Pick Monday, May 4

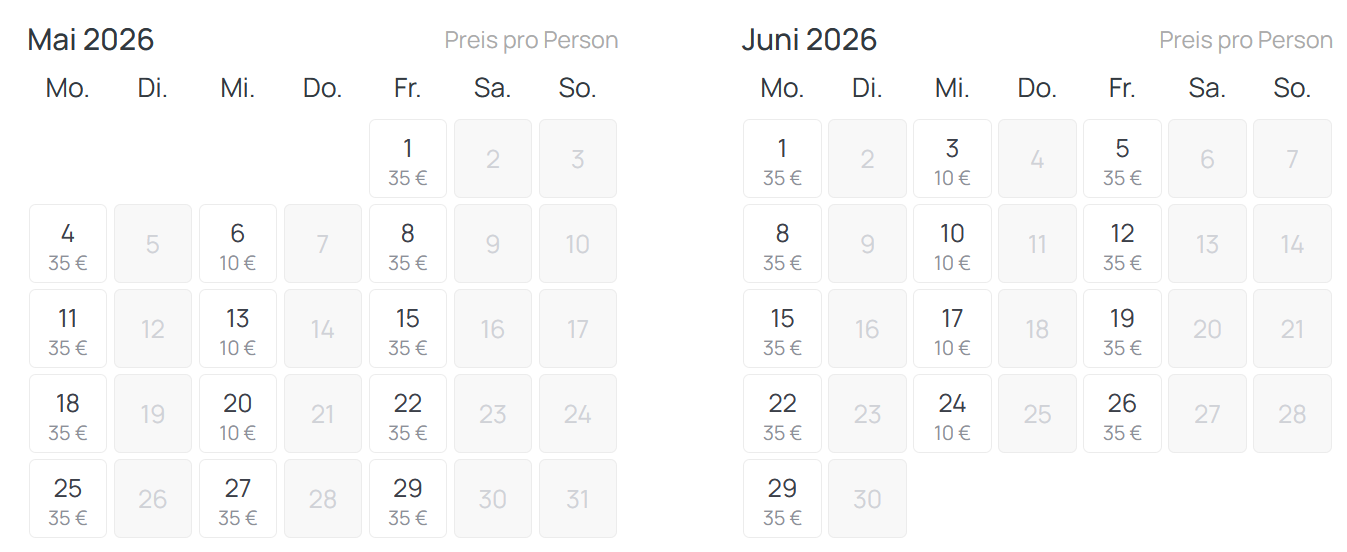click(x=67, y=244)
